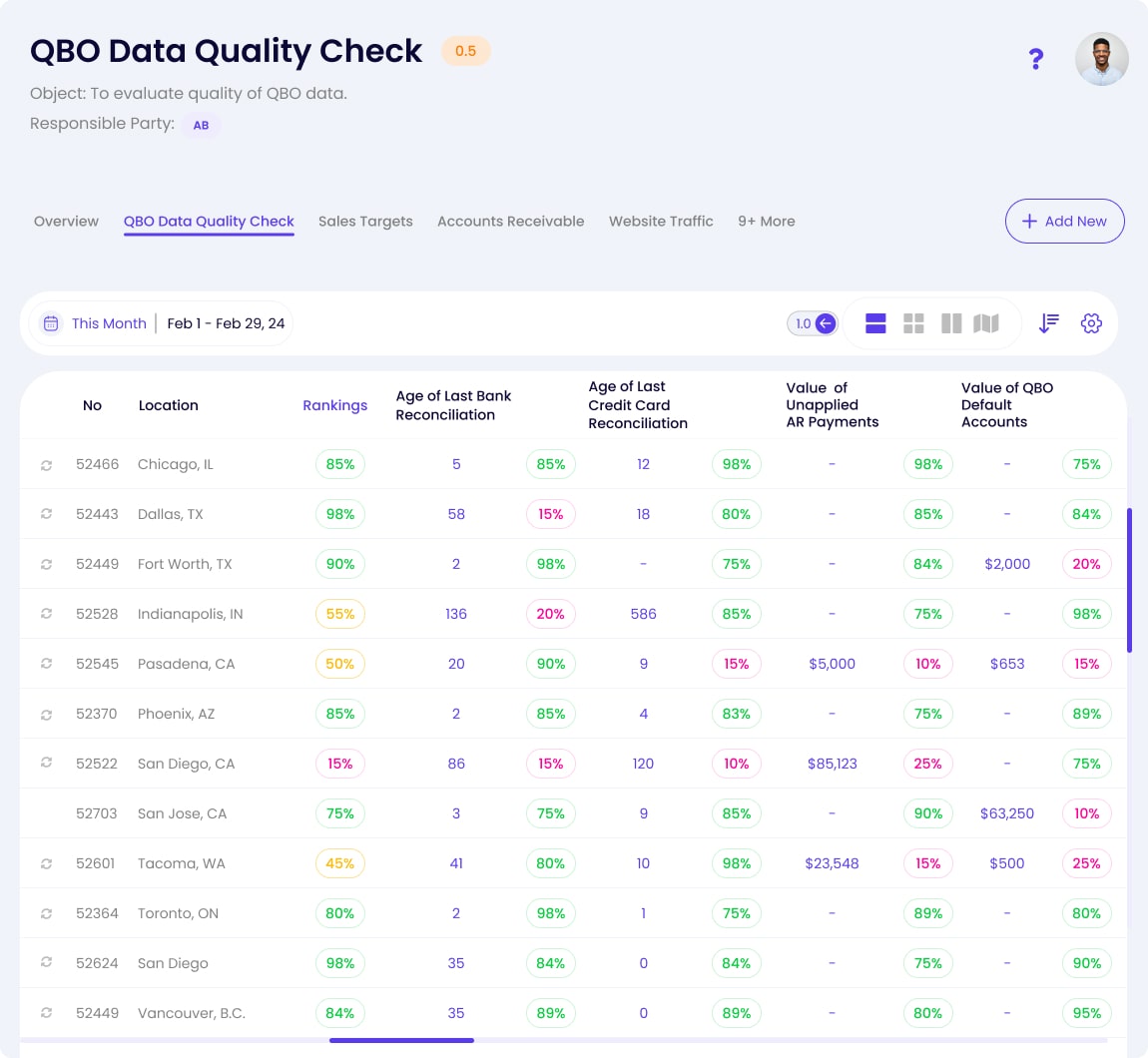Refresh the 52624 San Diego row
1148x1058 pixels.
click(46, 962)
